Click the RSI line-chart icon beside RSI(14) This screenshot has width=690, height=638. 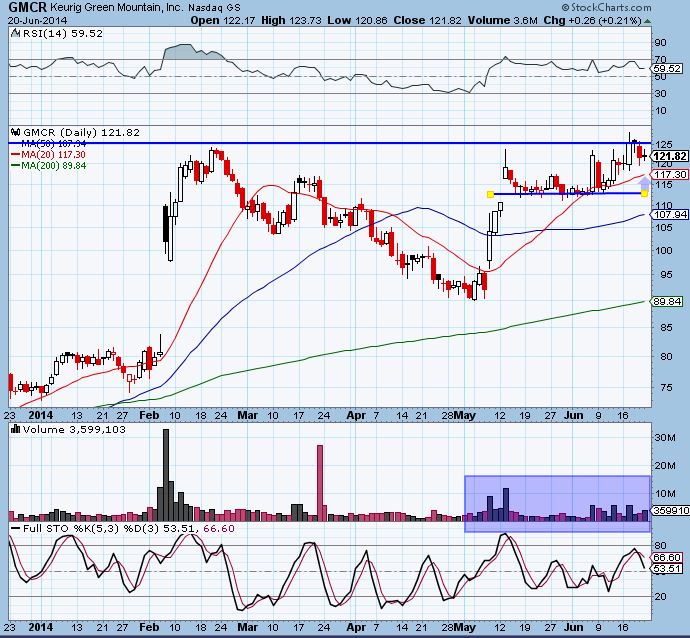pyautogui.click(x=15, y=33)
